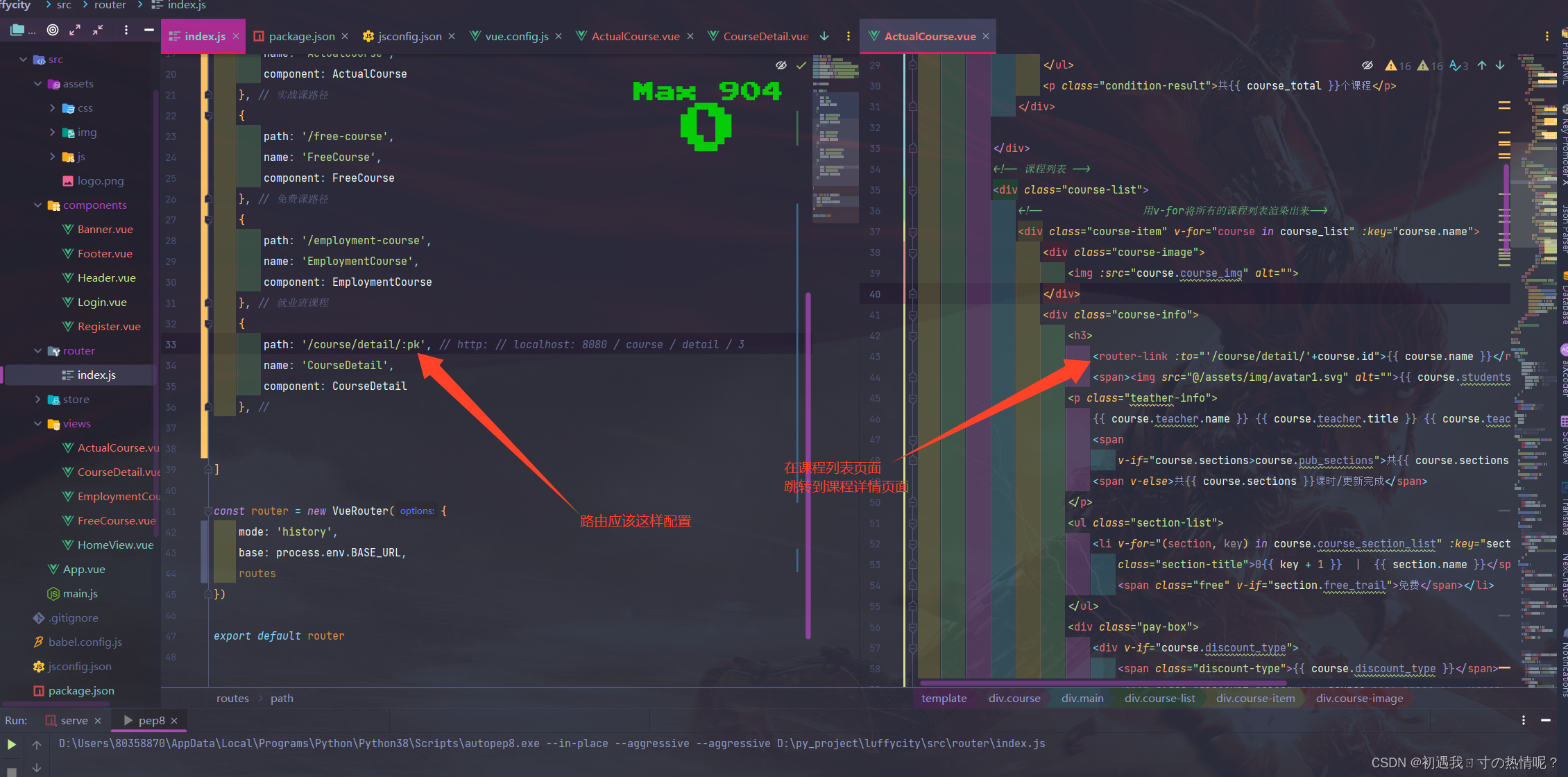
Task: Switch to package.json tab
Action: pyautogui.click(x=301, y=36)
